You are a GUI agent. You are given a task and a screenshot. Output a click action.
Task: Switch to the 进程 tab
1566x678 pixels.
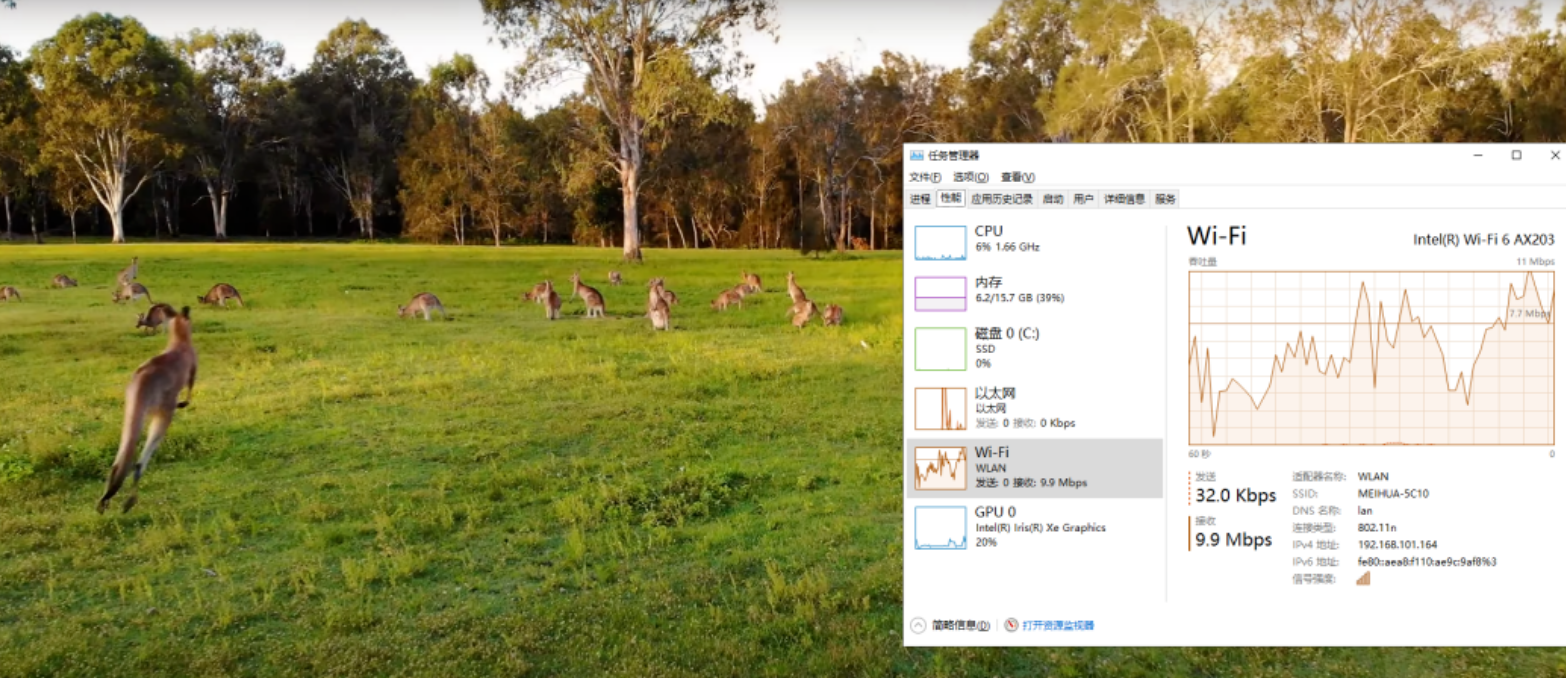coord(920,199)
